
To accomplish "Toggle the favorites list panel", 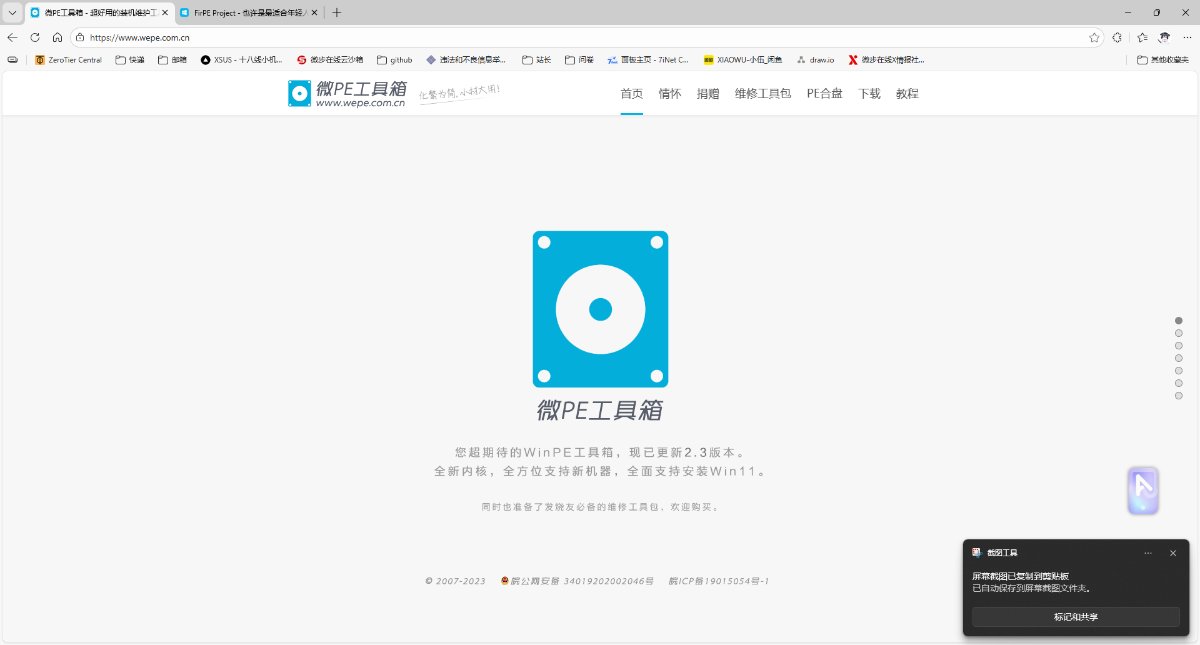I will [x=1142, y=37].
